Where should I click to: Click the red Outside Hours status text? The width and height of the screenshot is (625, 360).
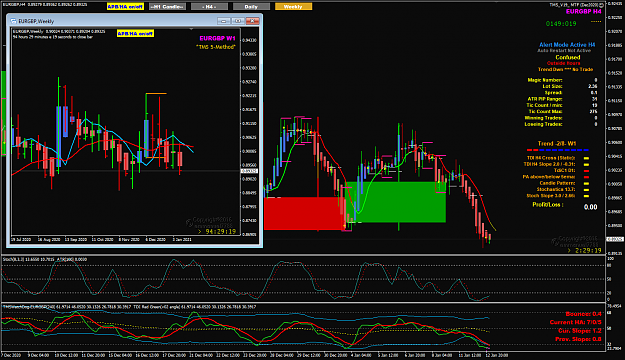(563, 63)
